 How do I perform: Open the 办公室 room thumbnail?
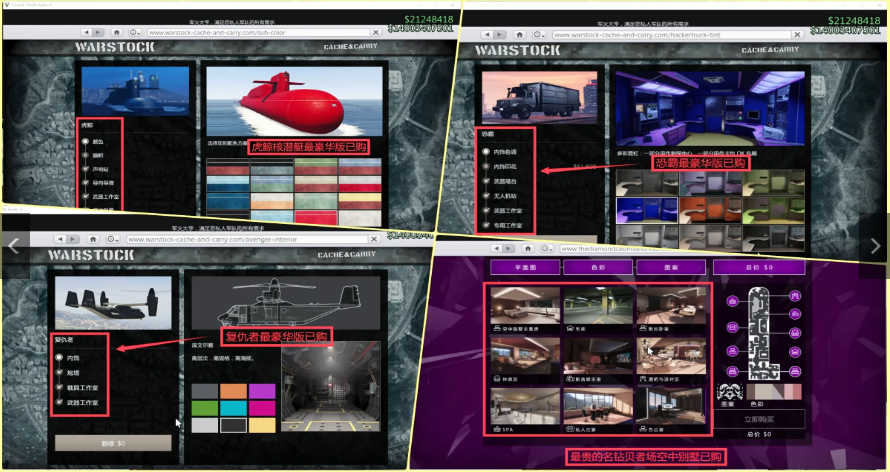[x=671, y=410]
